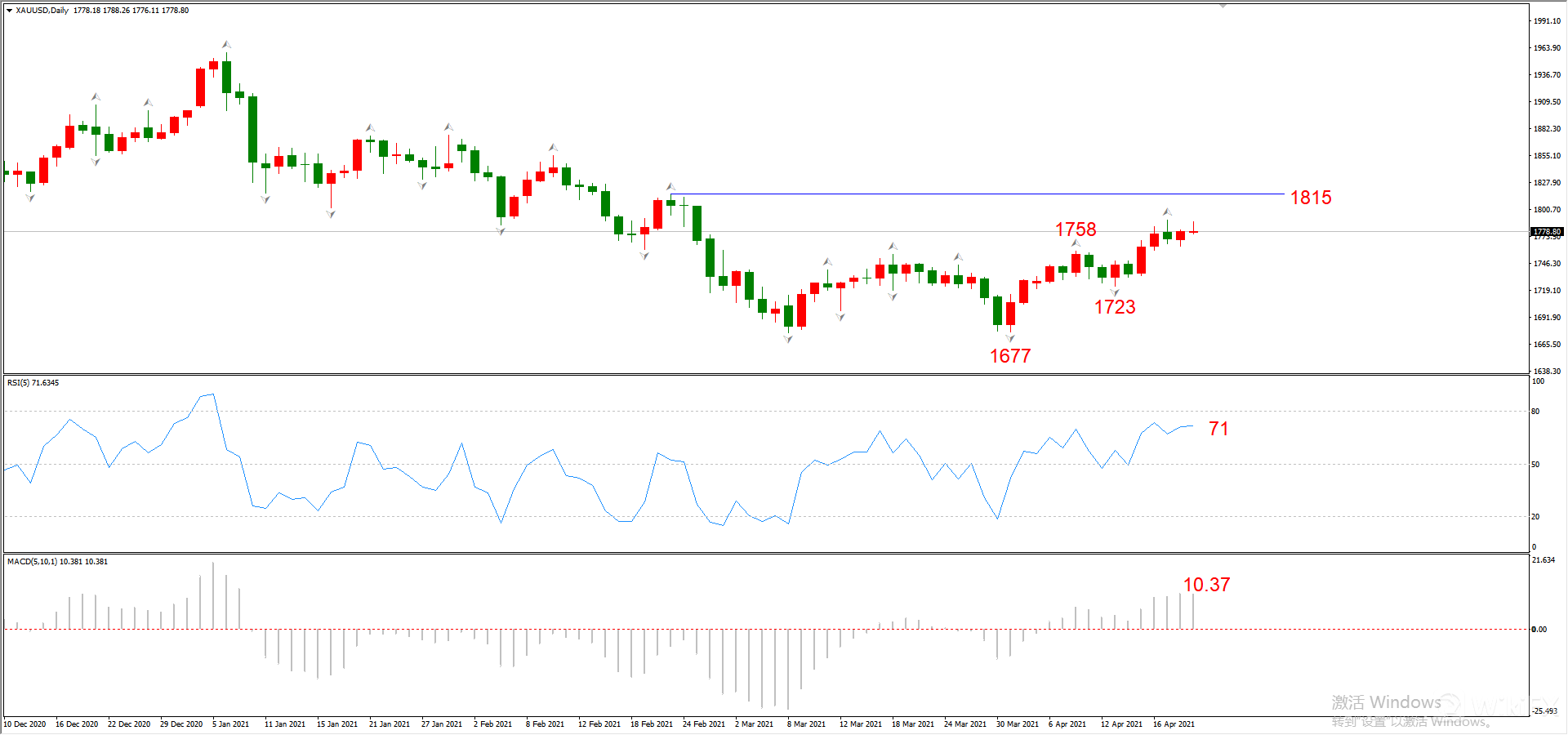Click the OHLC value 1788.26 in header
1568x735 pixels.
coord(116,11)
